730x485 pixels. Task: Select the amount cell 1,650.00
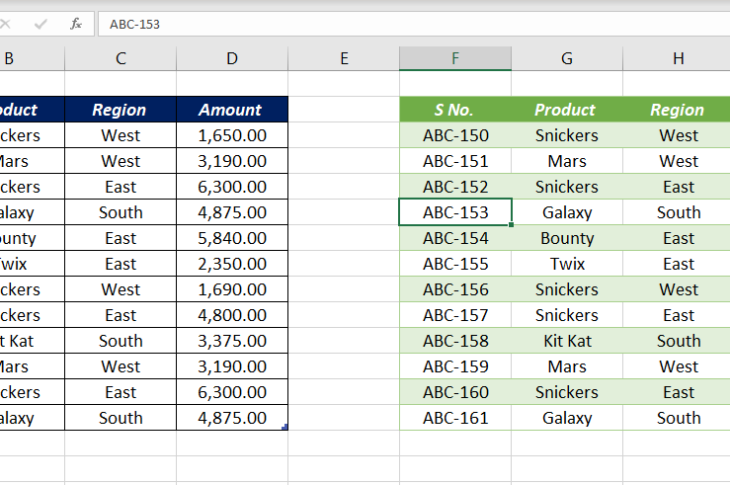coord(231,135)
